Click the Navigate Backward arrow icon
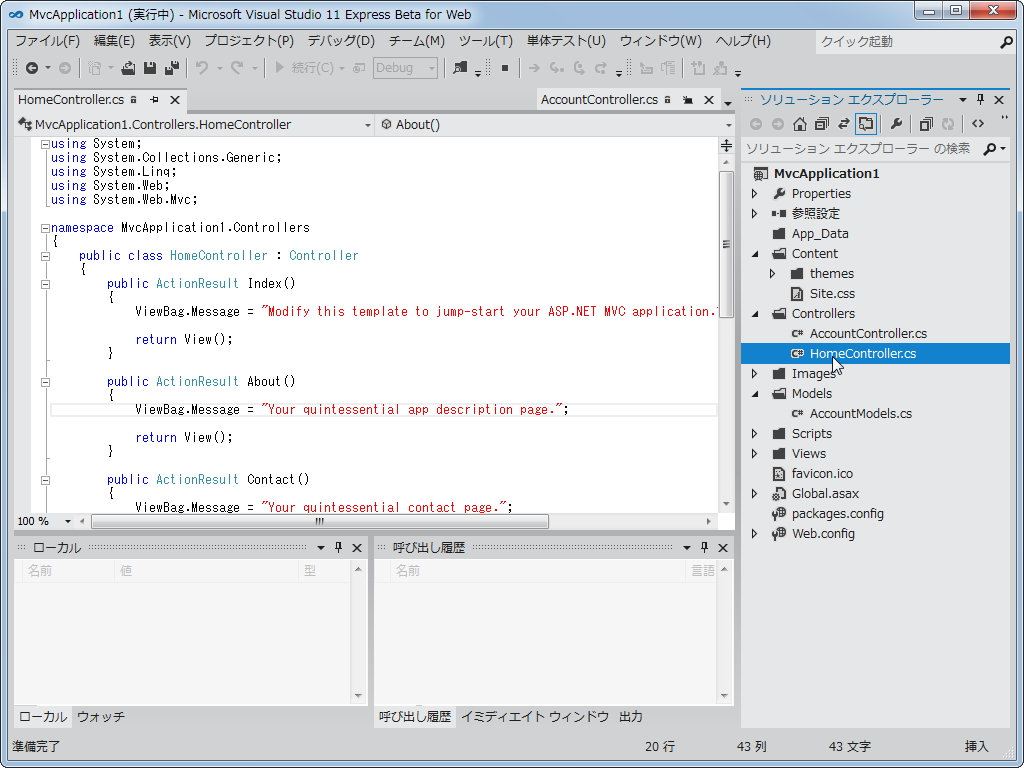The image size is (1024, 768). click(x=32, y=68)
